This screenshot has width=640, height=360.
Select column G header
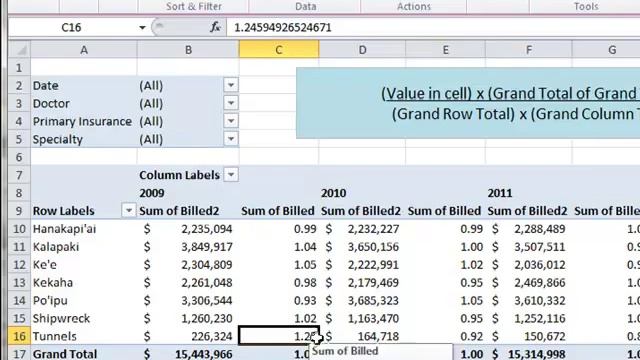[606, 50]
